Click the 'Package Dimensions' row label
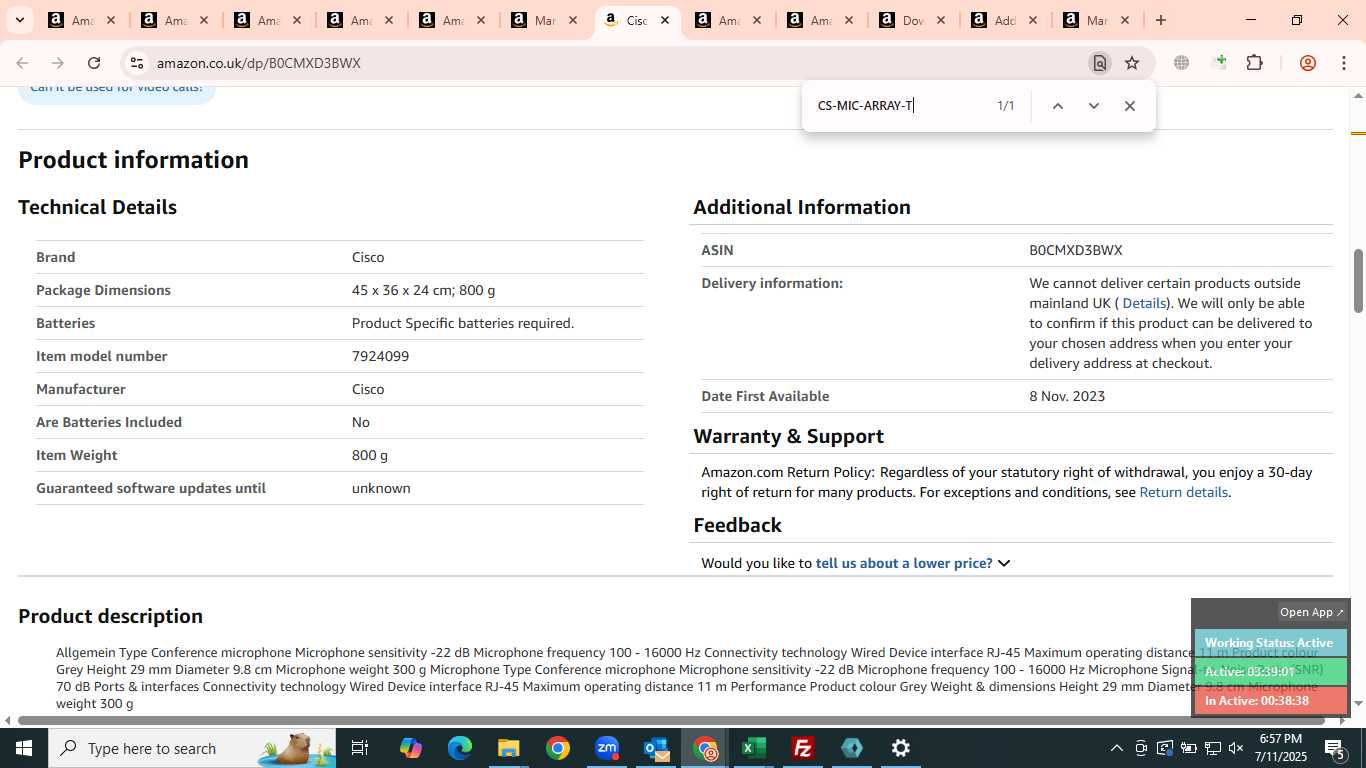The width and height of the screenshot is (1366, 768). 103,290
